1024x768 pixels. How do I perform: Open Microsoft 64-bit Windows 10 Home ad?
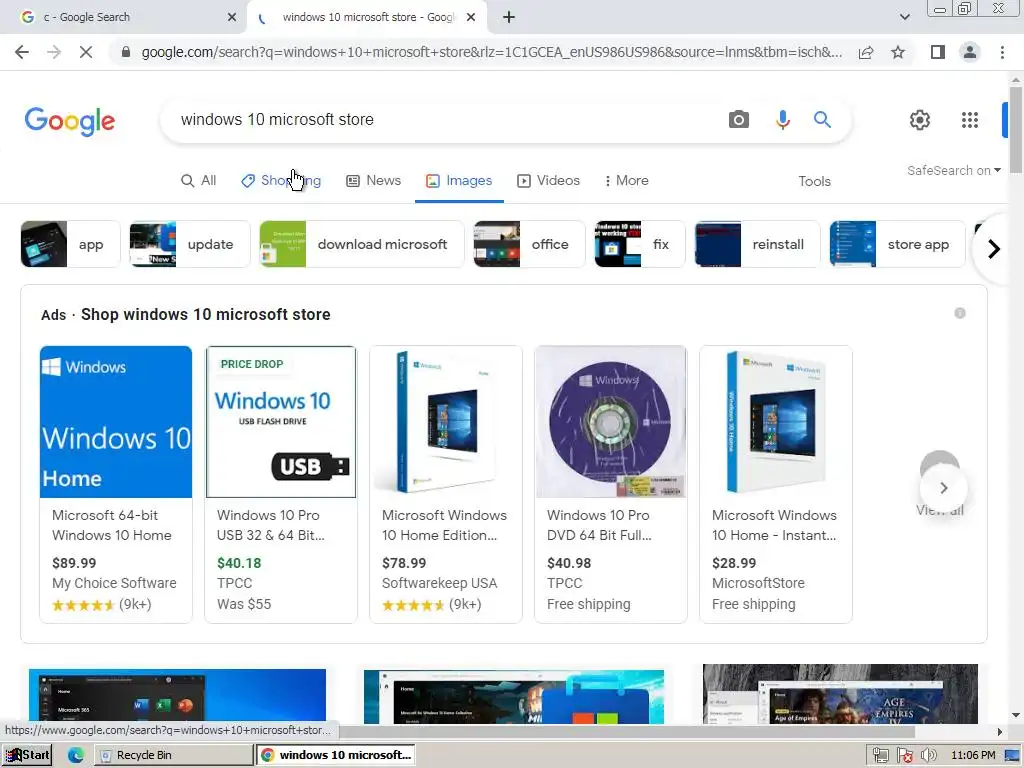point(116,485)
